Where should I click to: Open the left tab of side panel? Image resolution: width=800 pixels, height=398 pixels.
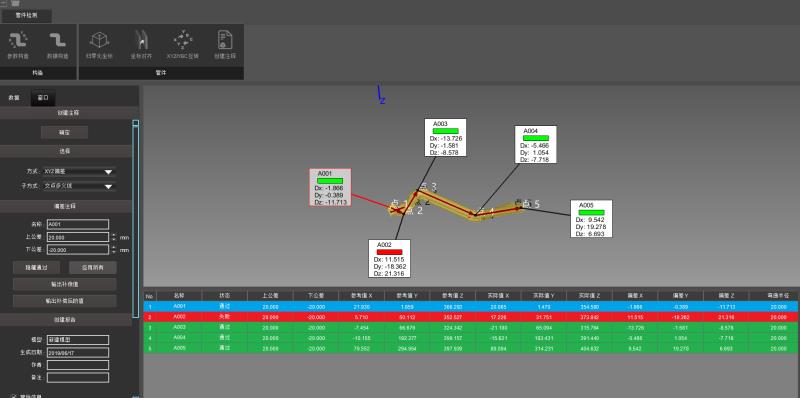coord(14,97)
